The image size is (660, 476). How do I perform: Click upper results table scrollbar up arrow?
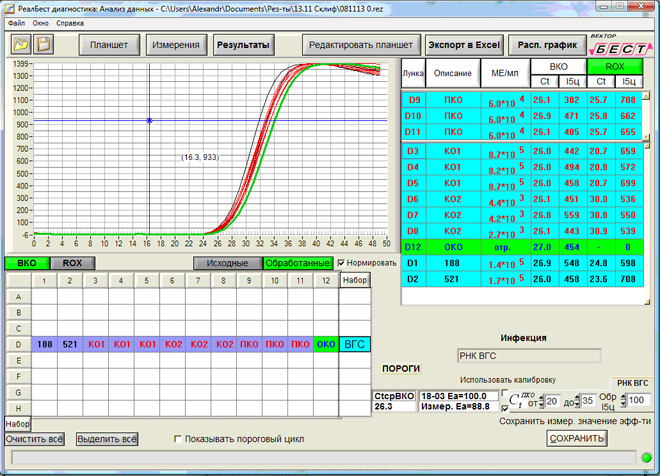(x=646, y=96)
